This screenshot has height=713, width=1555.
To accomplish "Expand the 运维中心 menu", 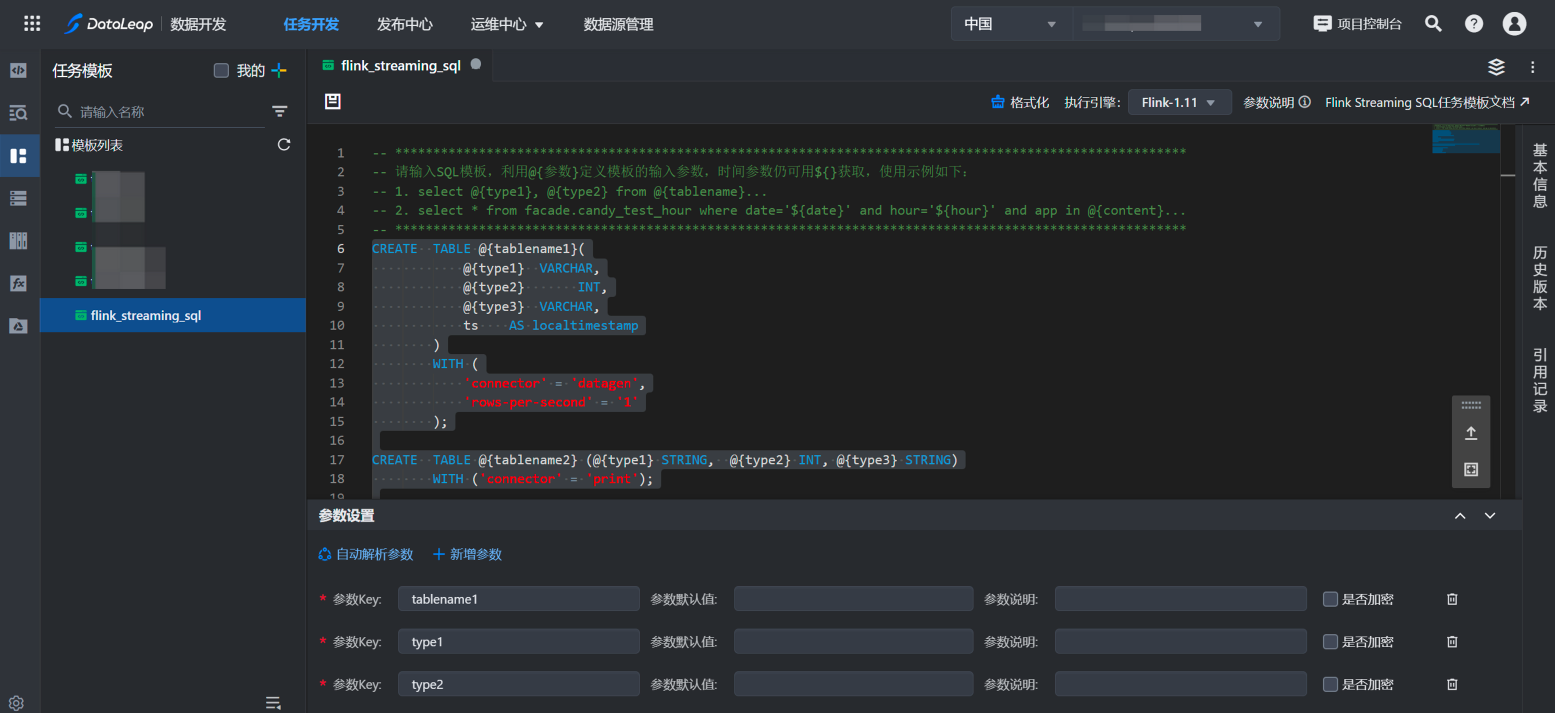I will point(507,24).
